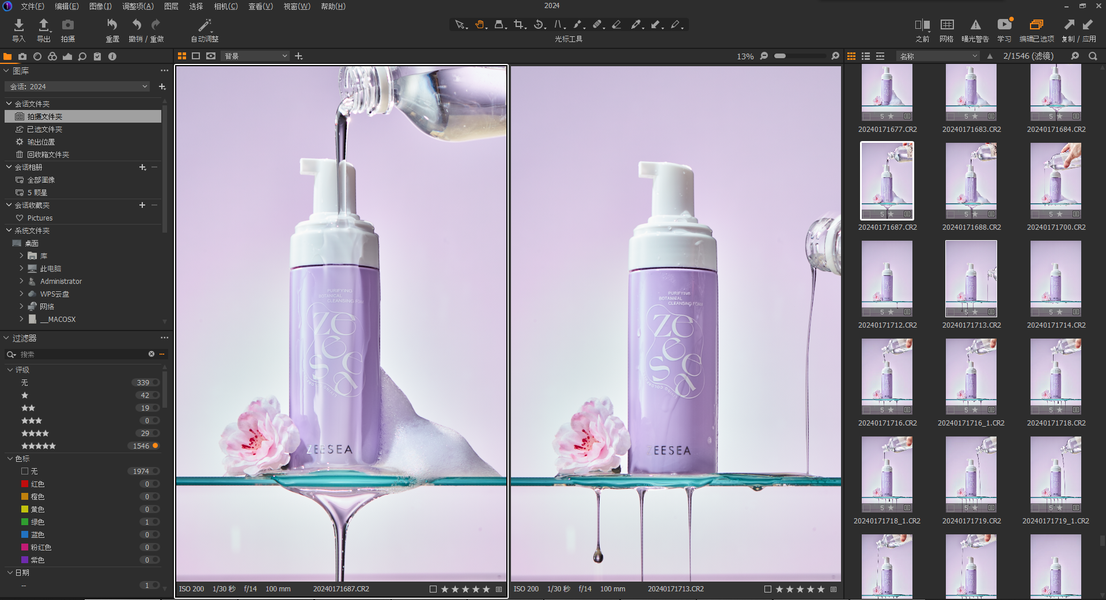
Task: Clear the filter search with the X
Action: 151,354
